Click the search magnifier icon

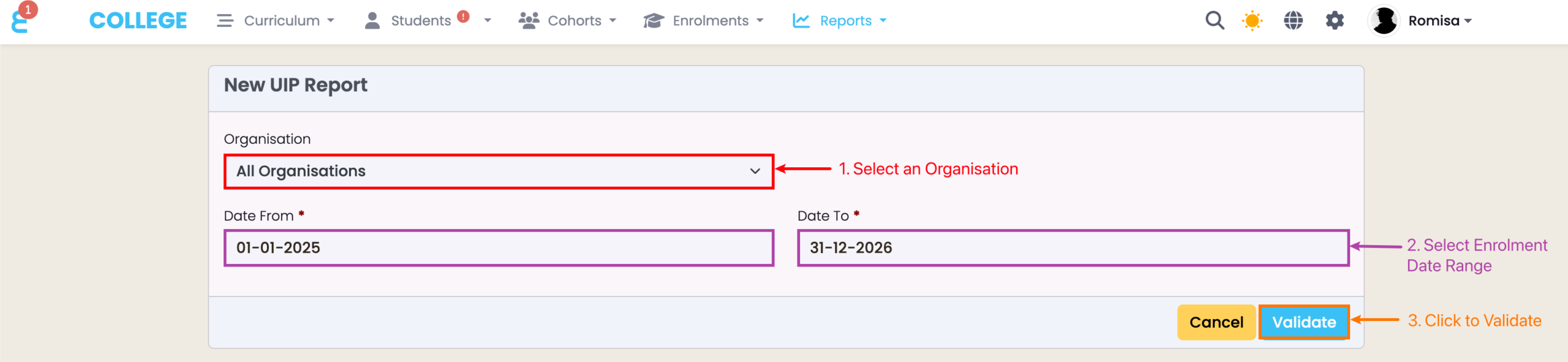pyautogui.click(x=1214, y=21)
